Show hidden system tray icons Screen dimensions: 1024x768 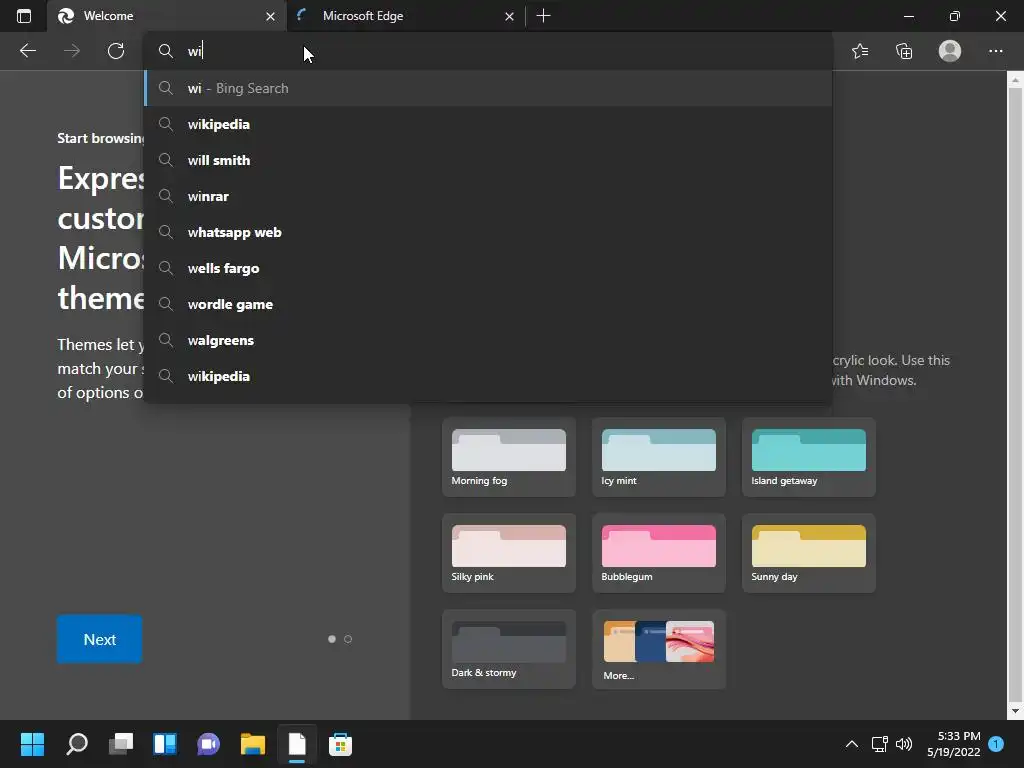tap(852, 744)
